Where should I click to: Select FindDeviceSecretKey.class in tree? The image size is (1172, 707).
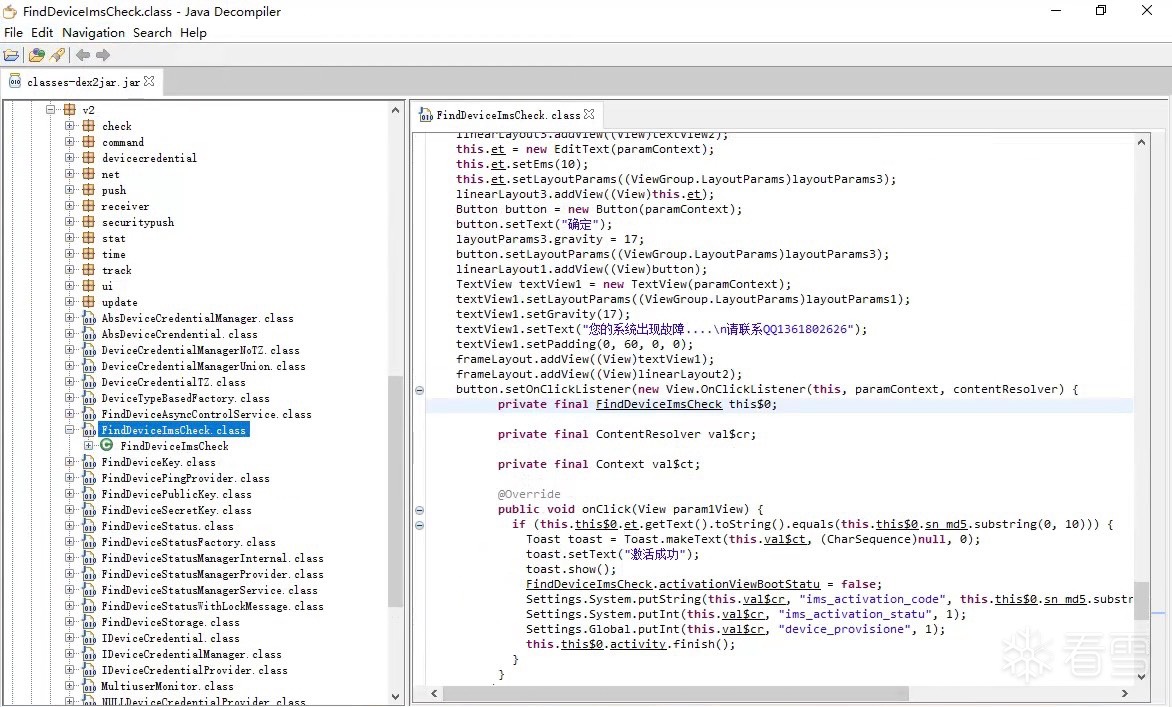176,510
